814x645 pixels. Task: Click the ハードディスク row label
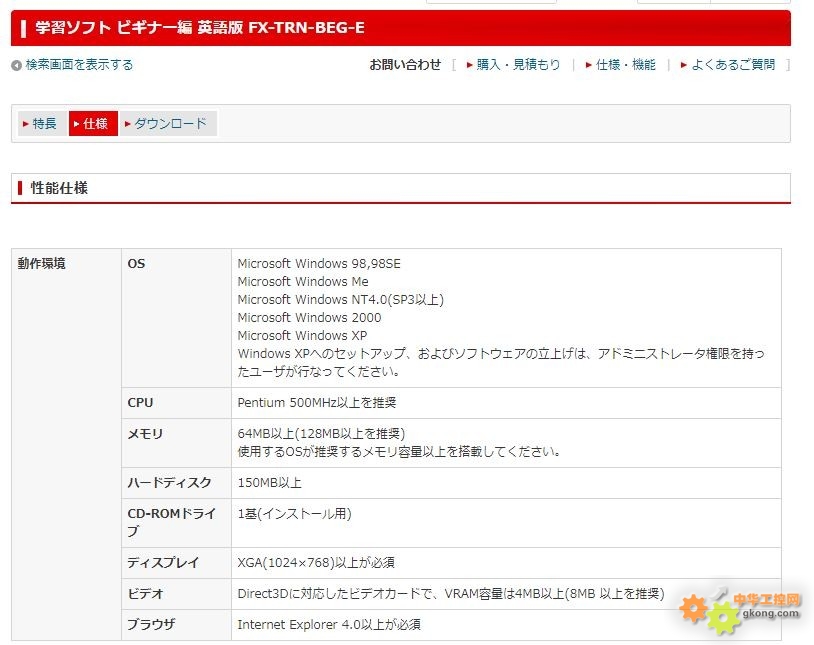169,482
